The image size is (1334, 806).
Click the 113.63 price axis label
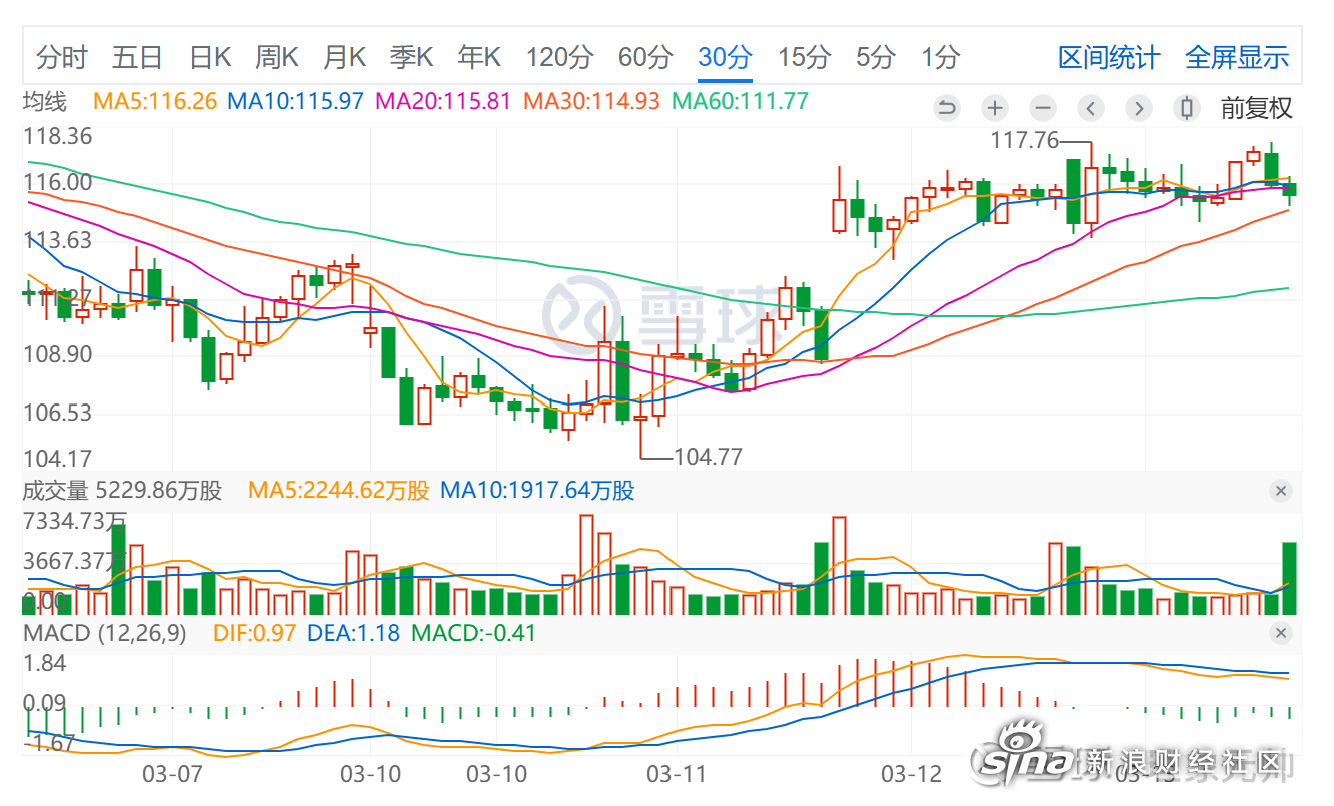(58, 240)
